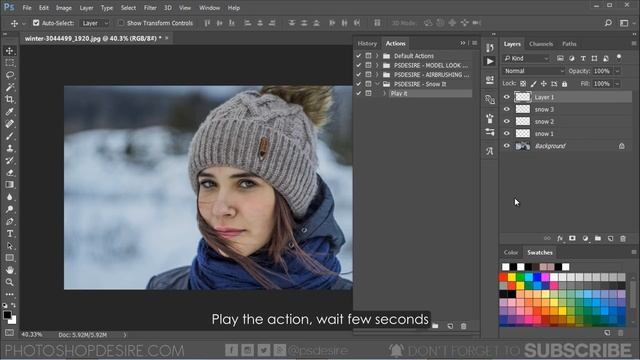
Task: Hide the Background layer
Action: point(507,146)
